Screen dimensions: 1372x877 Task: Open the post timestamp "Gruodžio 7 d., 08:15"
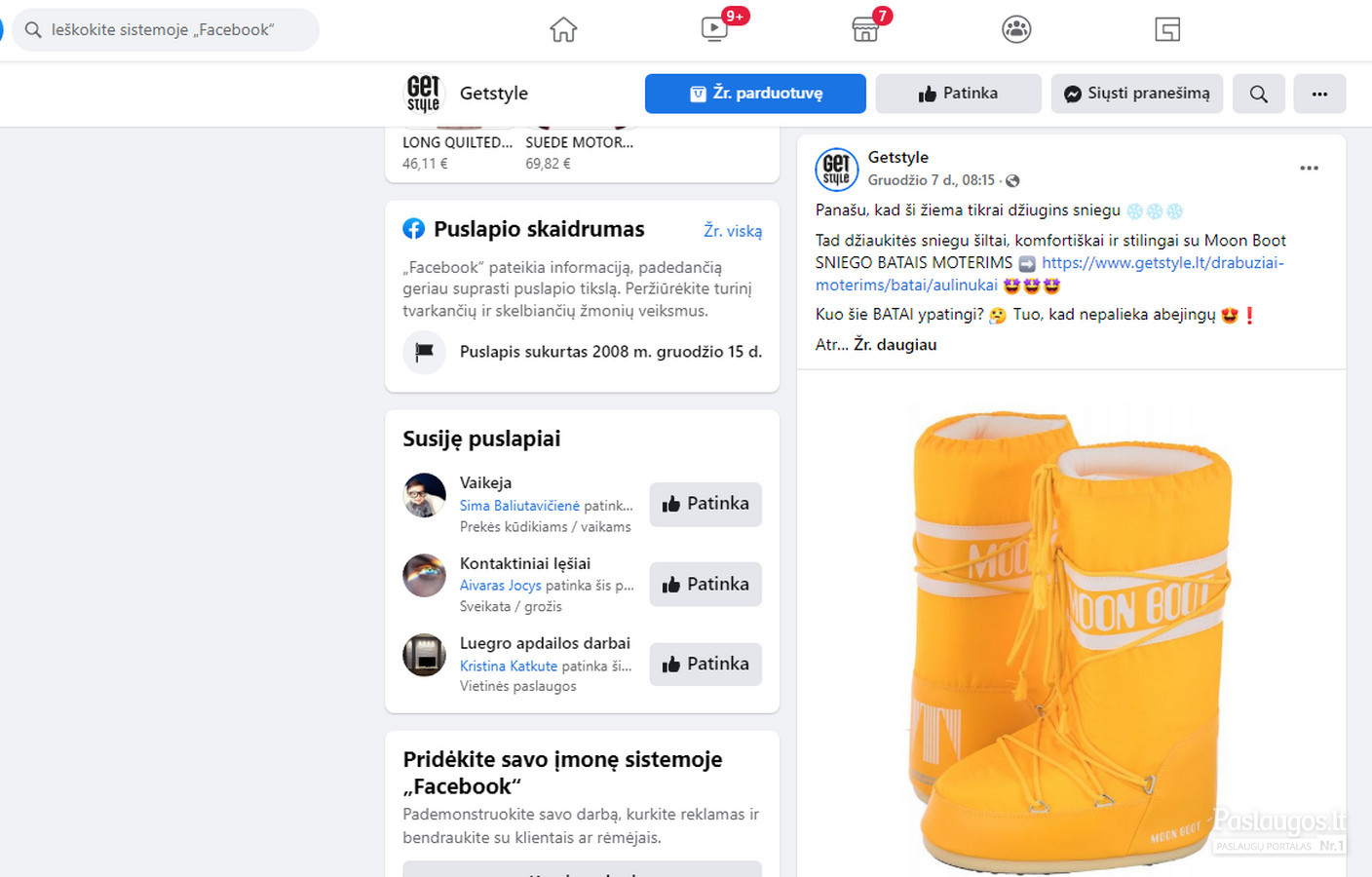tap(932, 180)
